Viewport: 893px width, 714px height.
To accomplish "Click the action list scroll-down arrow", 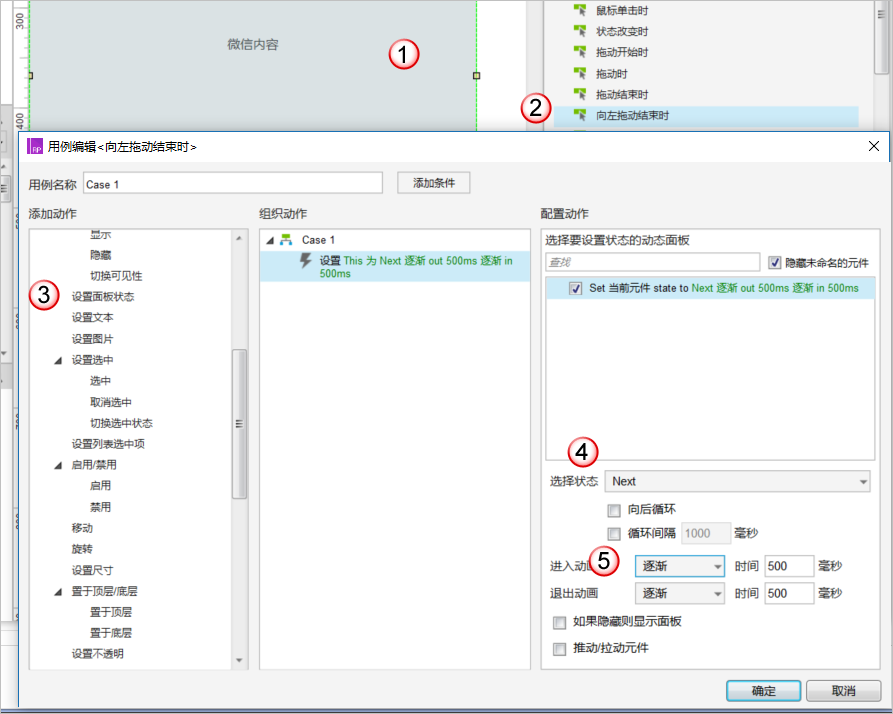I will 239,660.
